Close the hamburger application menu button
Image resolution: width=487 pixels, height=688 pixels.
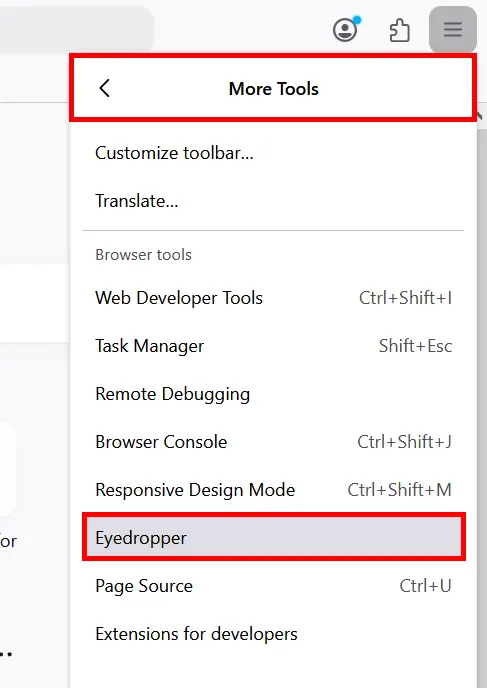point(453,29)
